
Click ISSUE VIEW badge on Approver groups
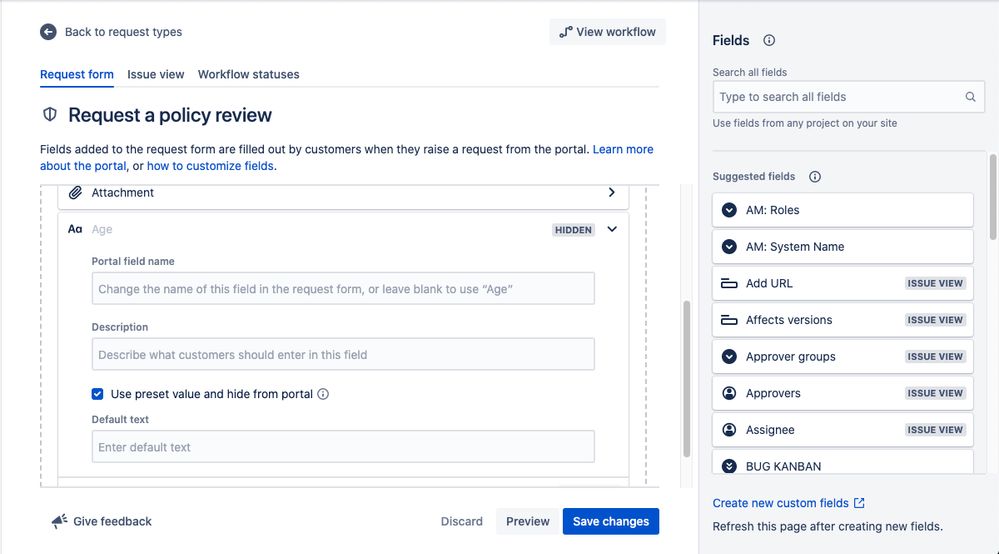935,357
